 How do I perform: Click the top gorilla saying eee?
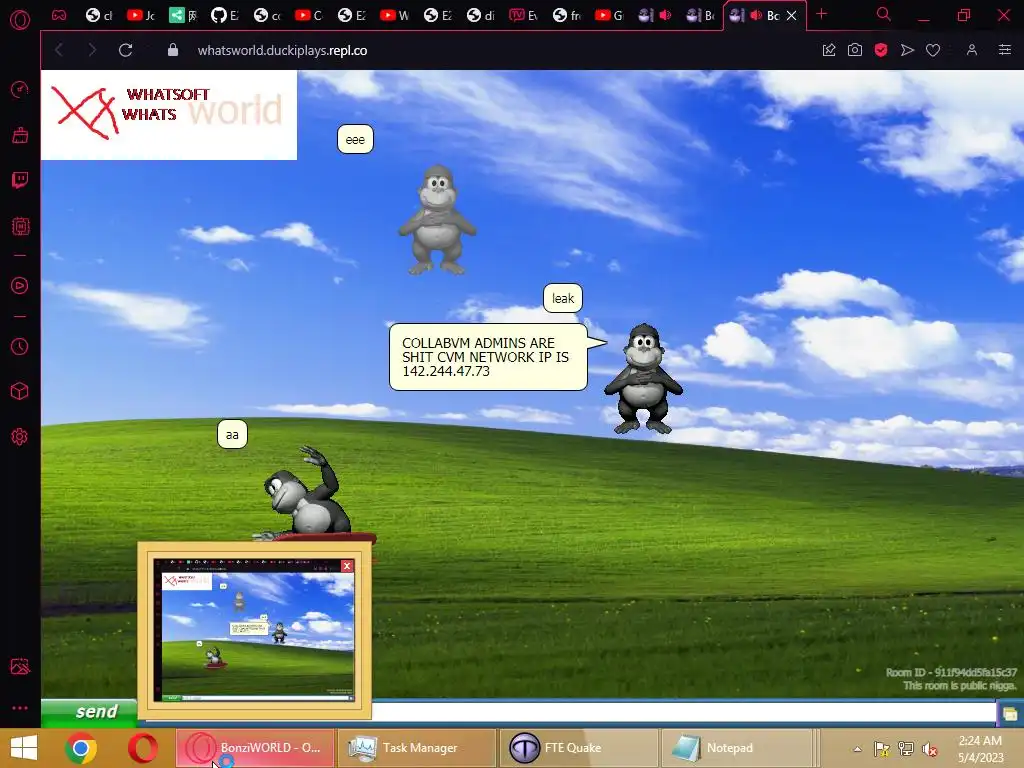pos(438,220)
